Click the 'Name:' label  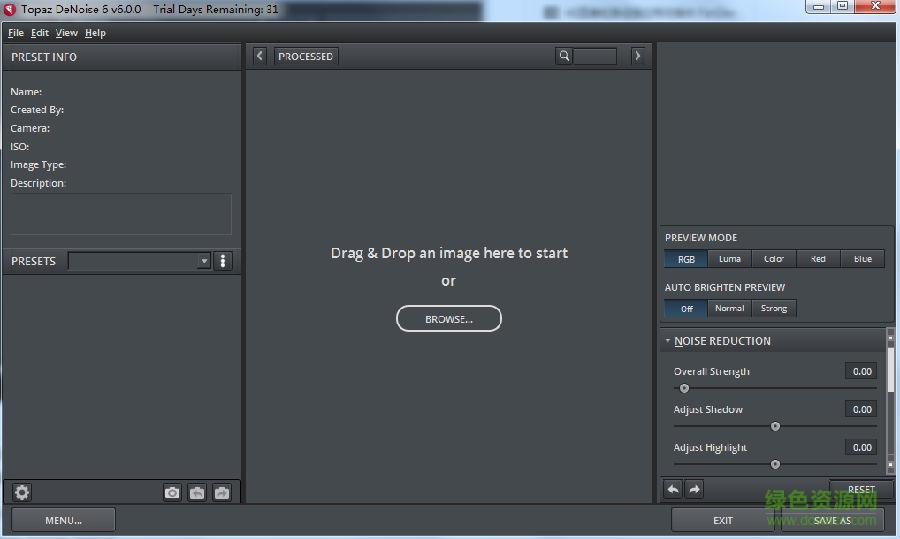tap(26, 91)
